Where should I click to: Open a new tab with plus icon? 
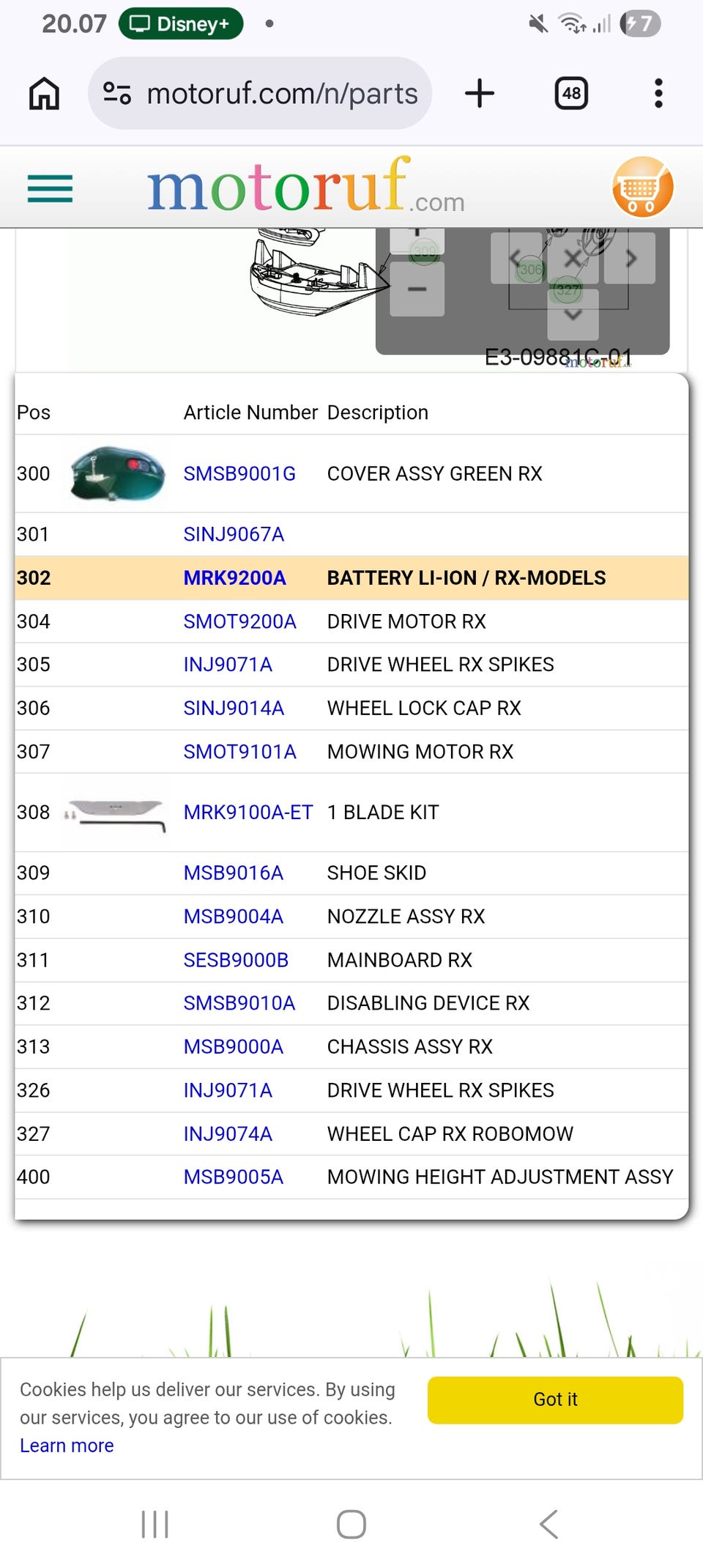pos(480,94)
